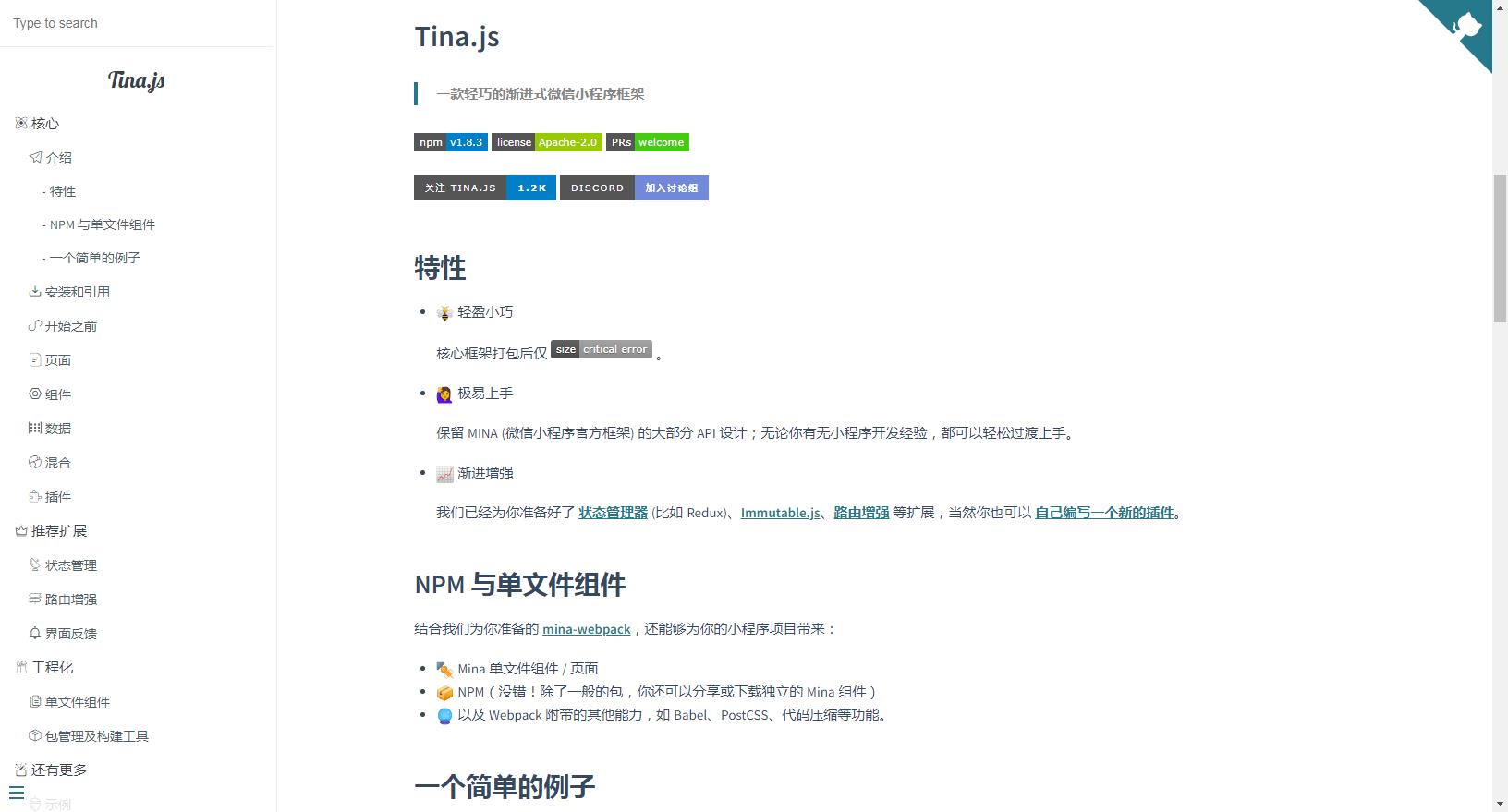Open 状态管理 sidebar entry

(71, 565)
